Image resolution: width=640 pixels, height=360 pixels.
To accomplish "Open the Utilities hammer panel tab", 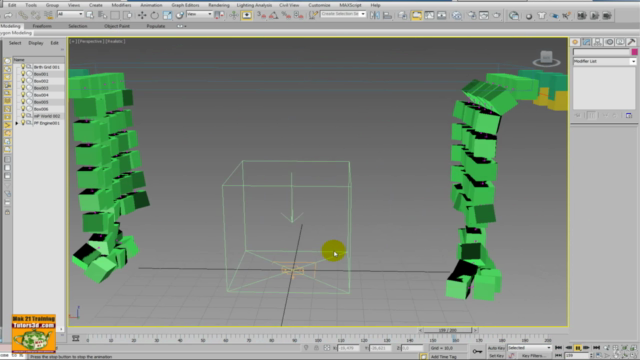I will click(x=631, y=42).
